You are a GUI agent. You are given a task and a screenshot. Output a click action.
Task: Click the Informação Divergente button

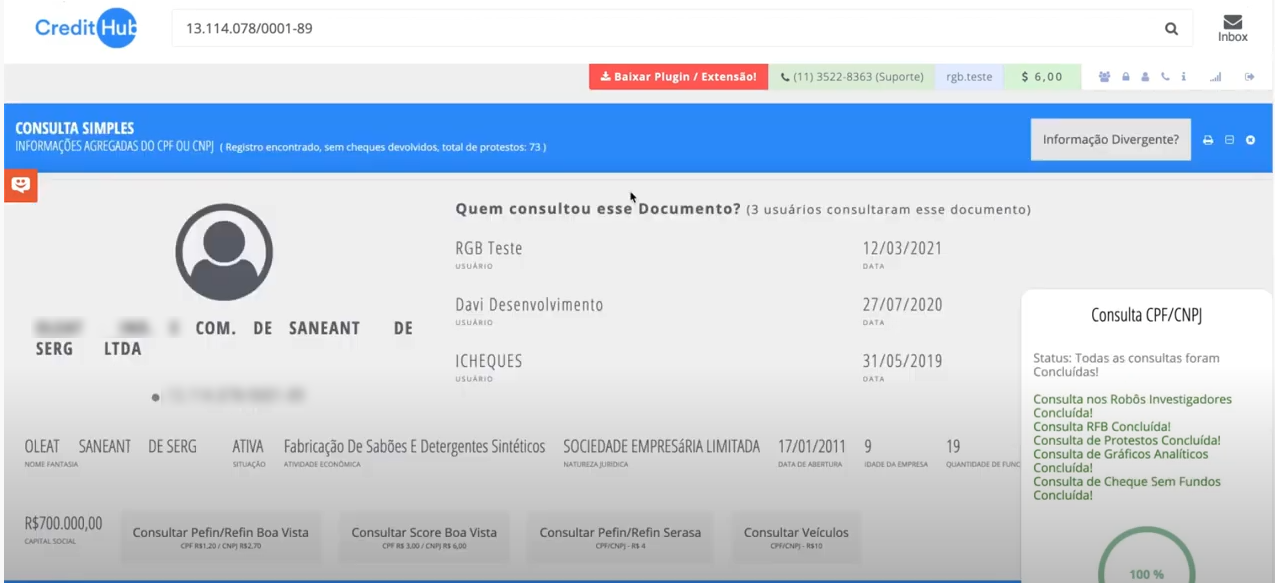1110,139
